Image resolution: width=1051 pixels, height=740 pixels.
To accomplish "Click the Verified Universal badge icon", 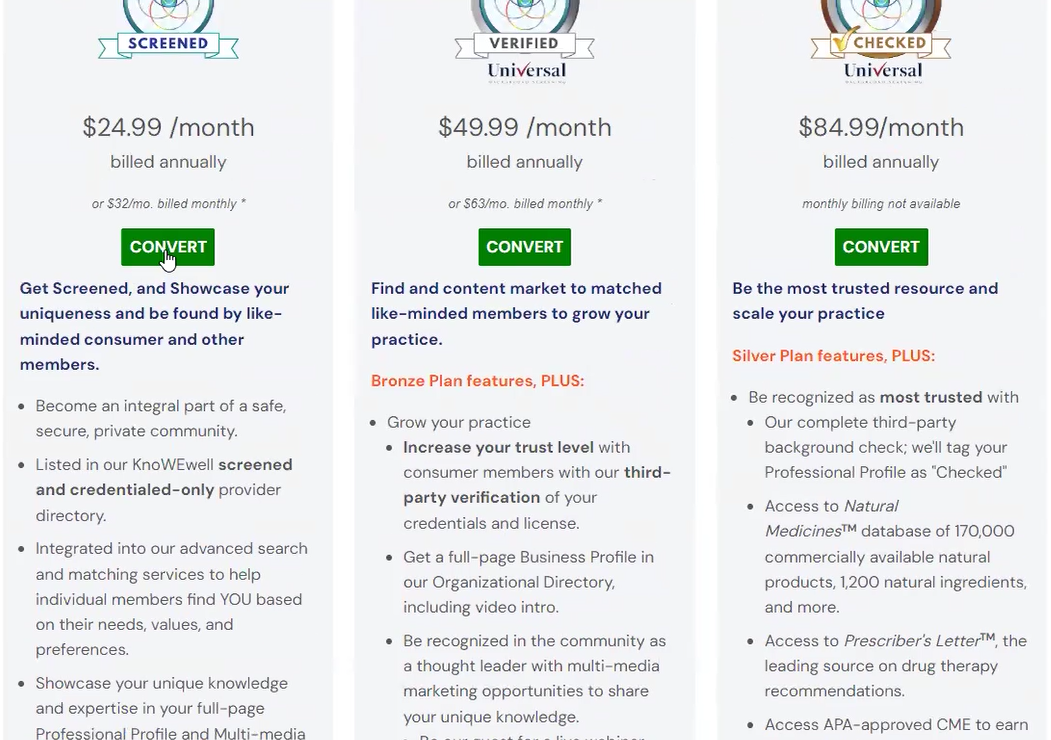I will tap(525, 42).
